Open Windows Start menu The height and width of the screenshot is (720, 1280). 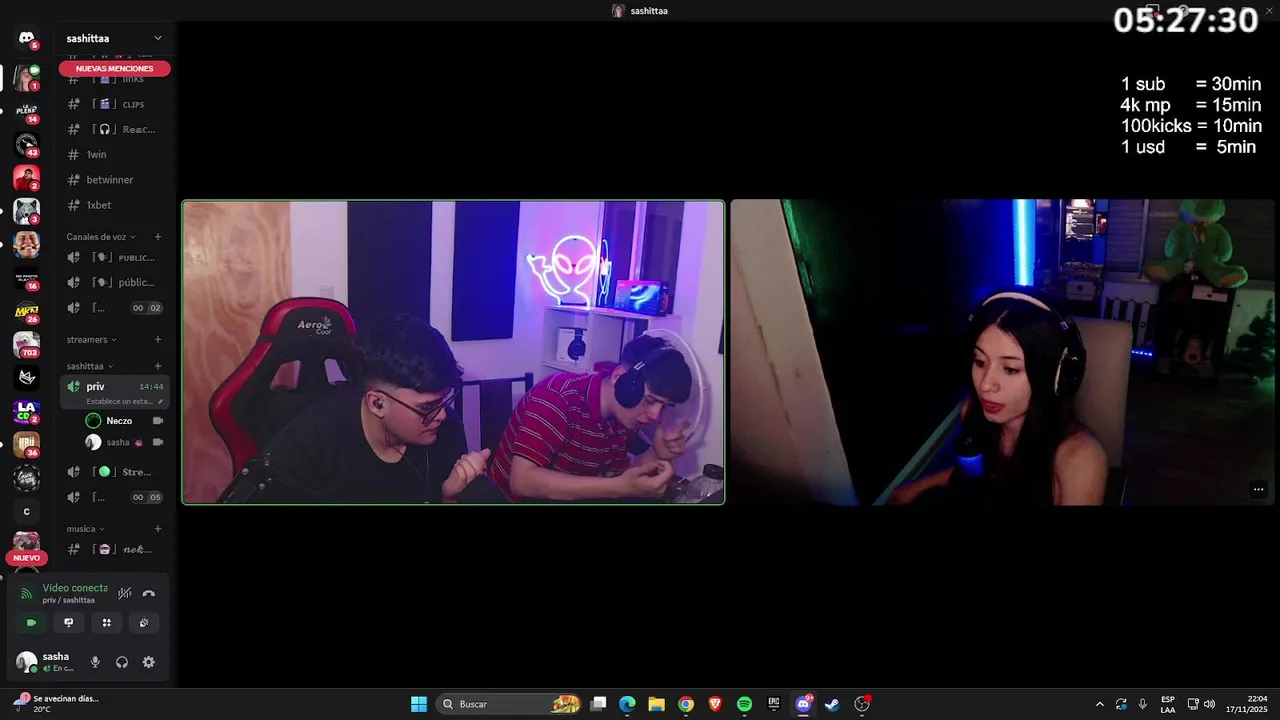pyautogui.click(x=419, y=704)
